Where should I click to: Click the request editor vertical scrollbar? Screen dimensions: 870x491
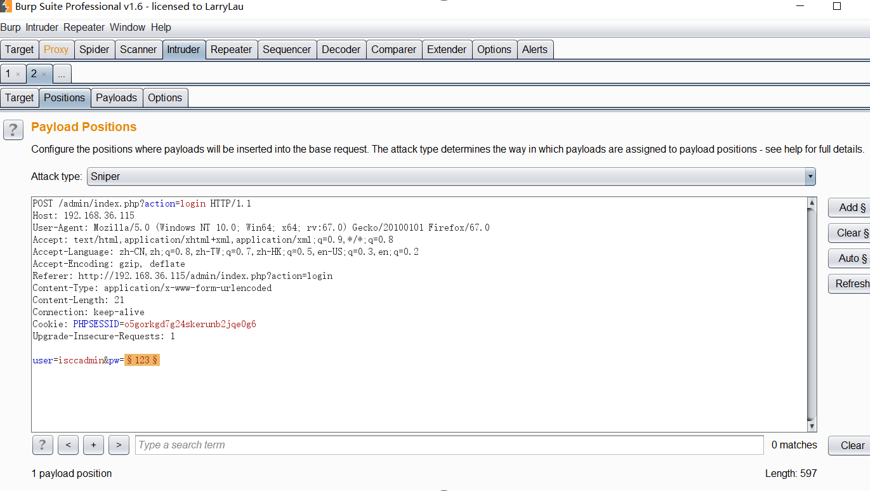coord(812,315)
